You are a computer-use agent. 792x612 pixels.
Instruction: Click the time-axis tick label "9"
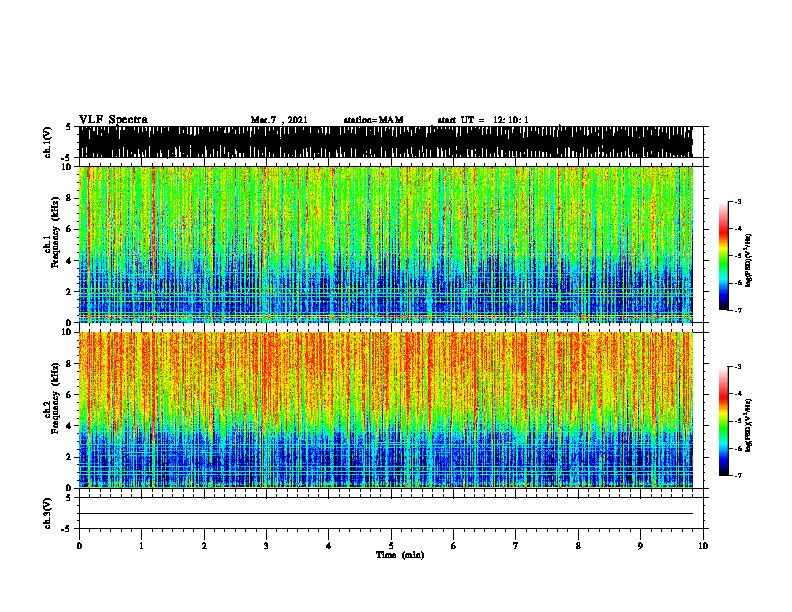(x=640, y=546)
